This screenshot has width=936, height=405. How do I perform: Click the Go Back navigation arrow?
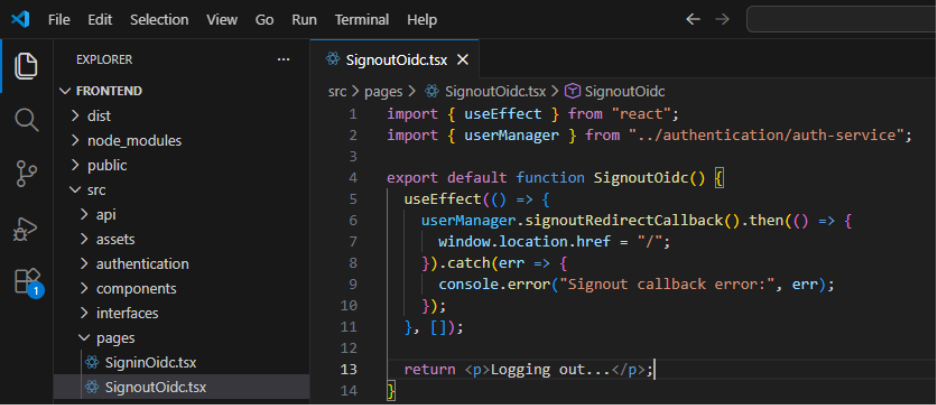[694, 19]
